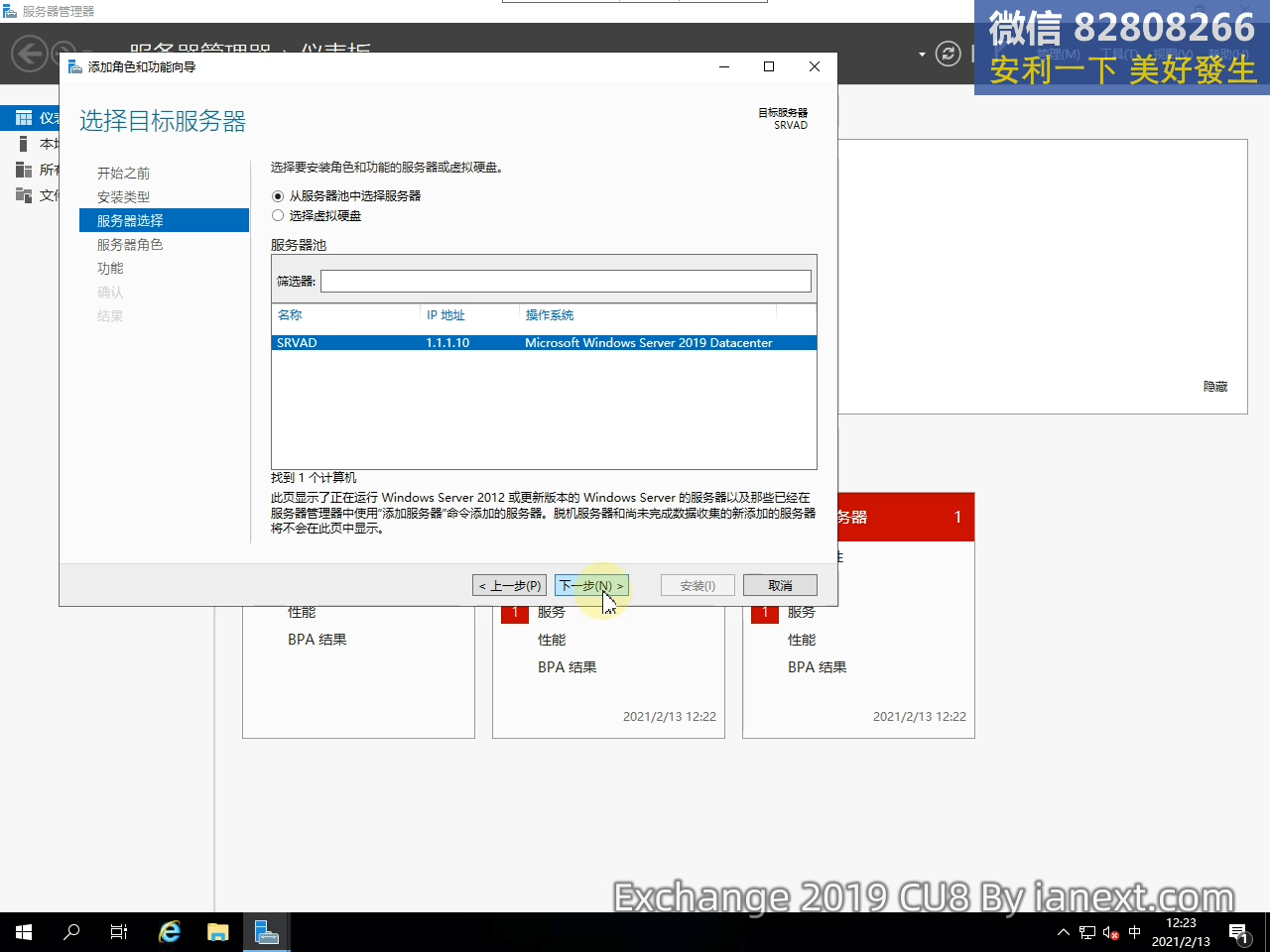The image size is (1270, 952).
Task: Click the 取消 button
Action: (x=780, y=586)
